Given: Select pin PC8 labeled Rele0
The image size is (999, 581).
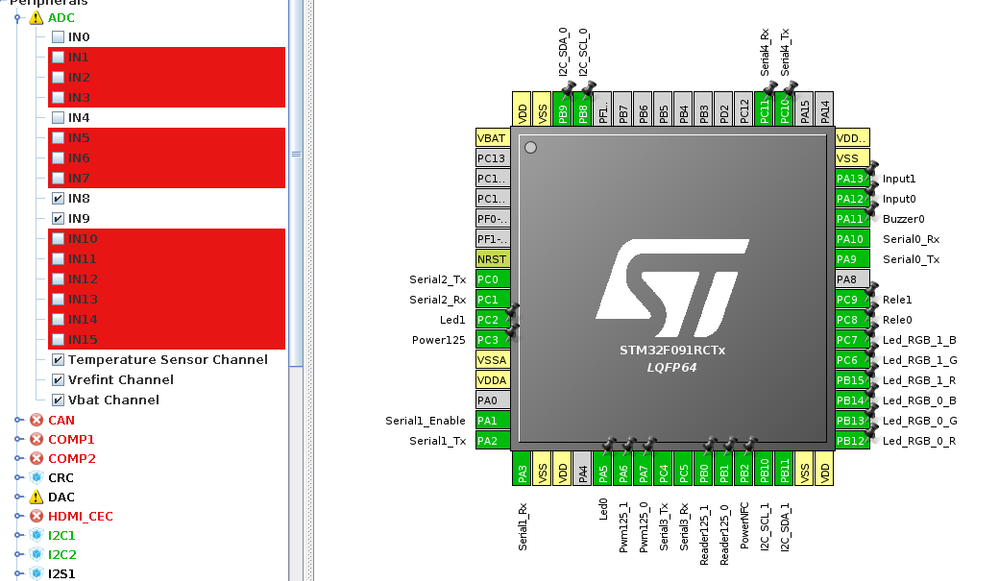Looking at the screenshot, I should coord(852,320).
